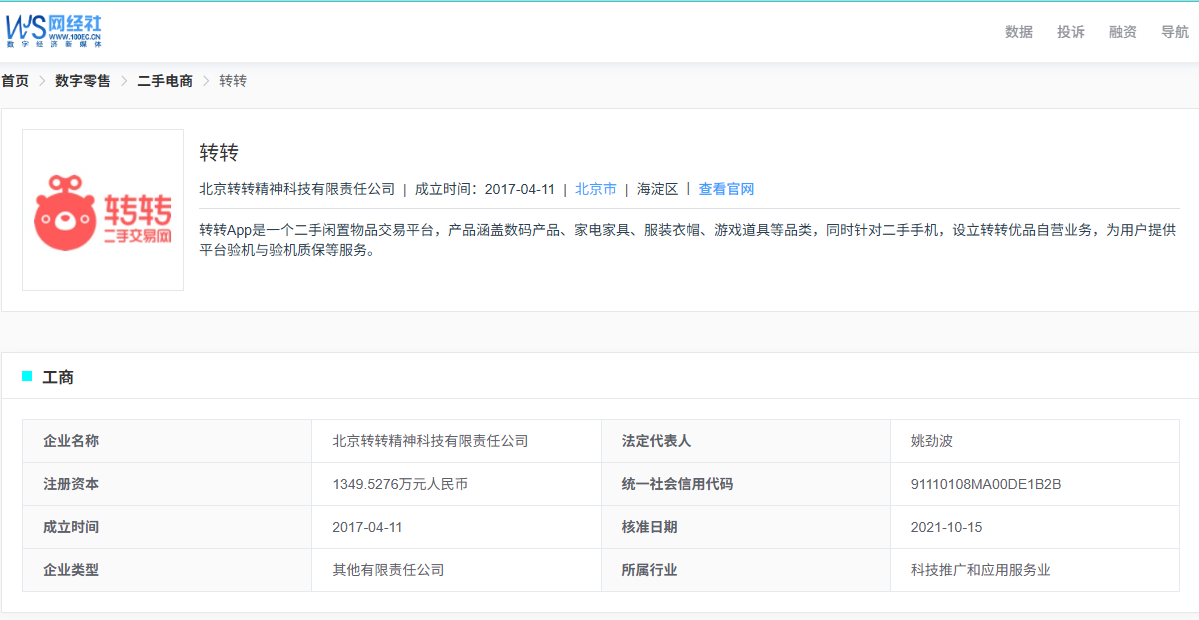Image resolution: width=1199 pixels, height=620 pixels.
Task: Click 科技推广和应用服务业 value cell
Action: 1035,570
